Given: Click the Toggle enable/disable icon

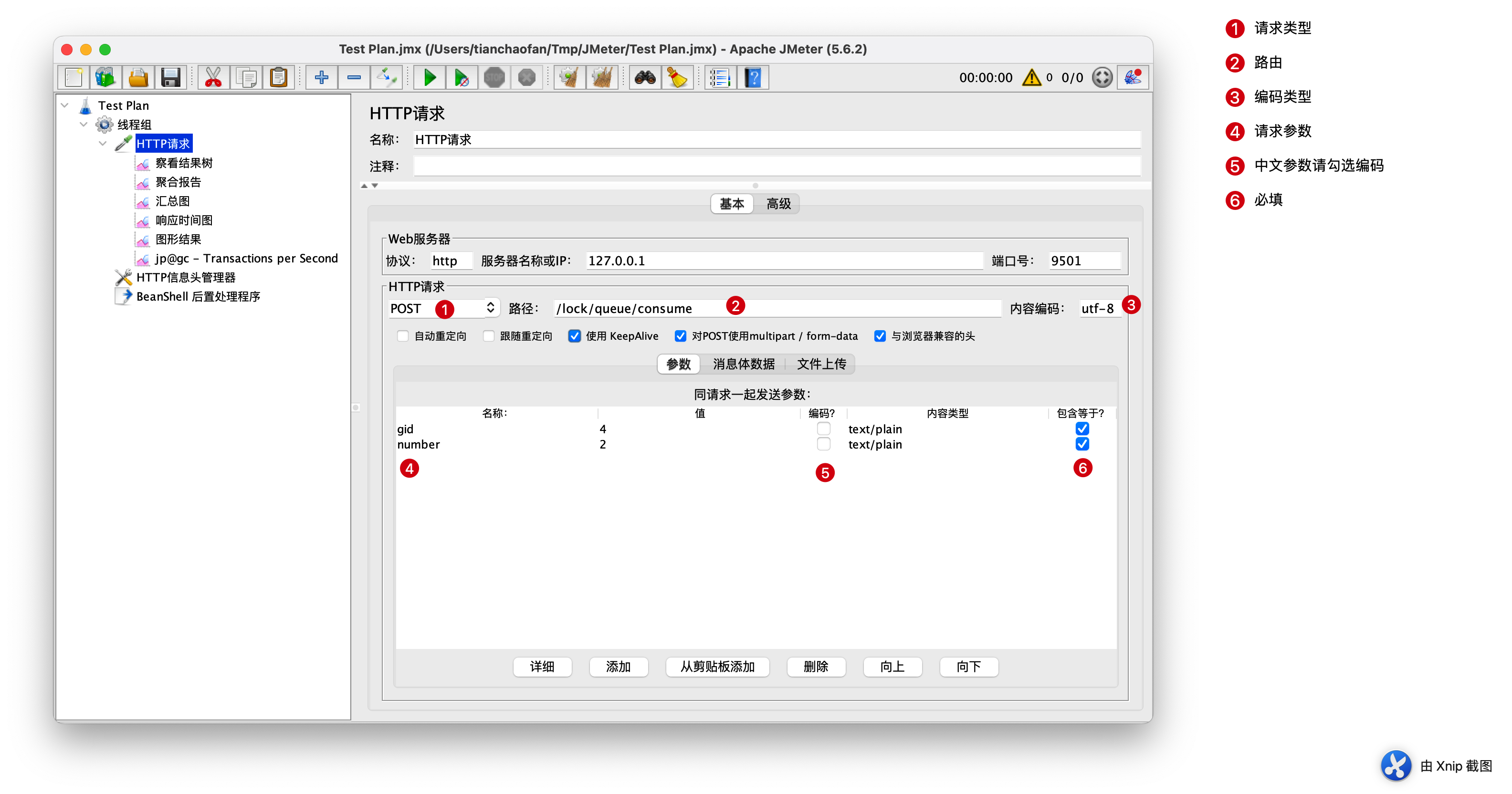Looking at the screenshot, I should 386,77.
